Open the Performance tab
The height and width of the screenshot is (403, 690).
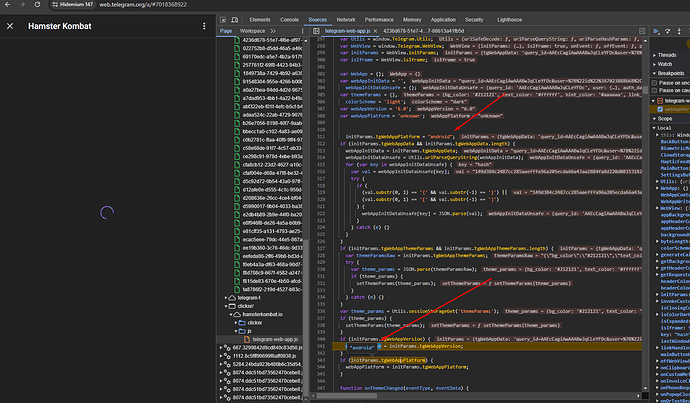click(379, 20)
